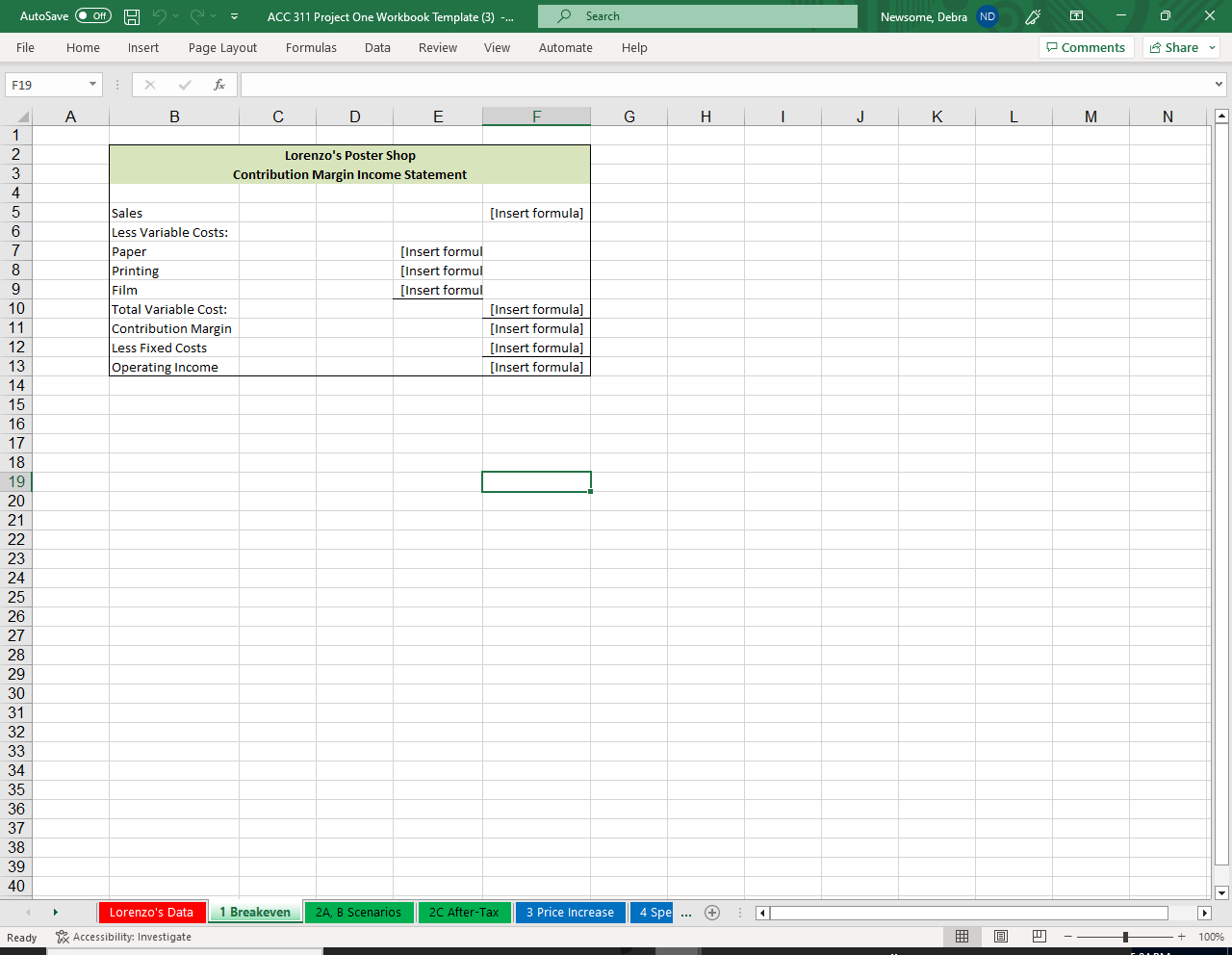The image size is (1232, 955).
Task: Open the Data ribbon tab
Action: (377, 47)
